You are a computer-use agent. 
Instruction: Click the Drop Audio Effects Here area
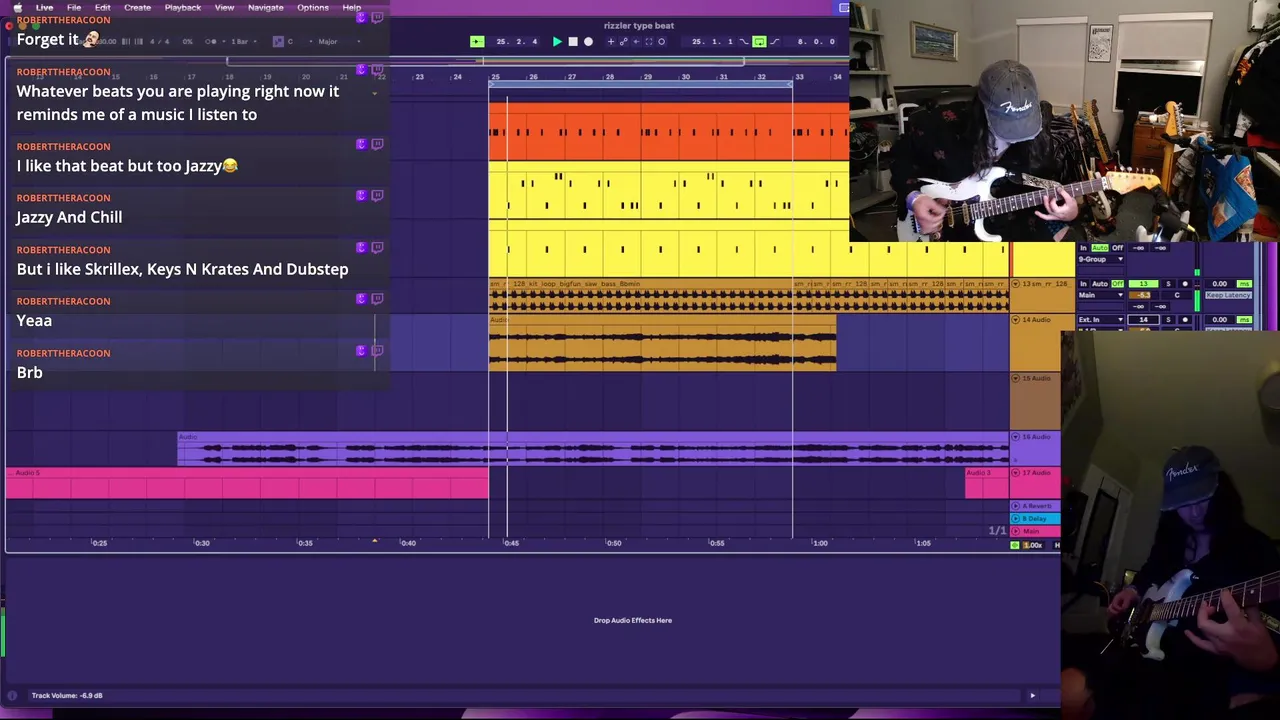[632, 620]
